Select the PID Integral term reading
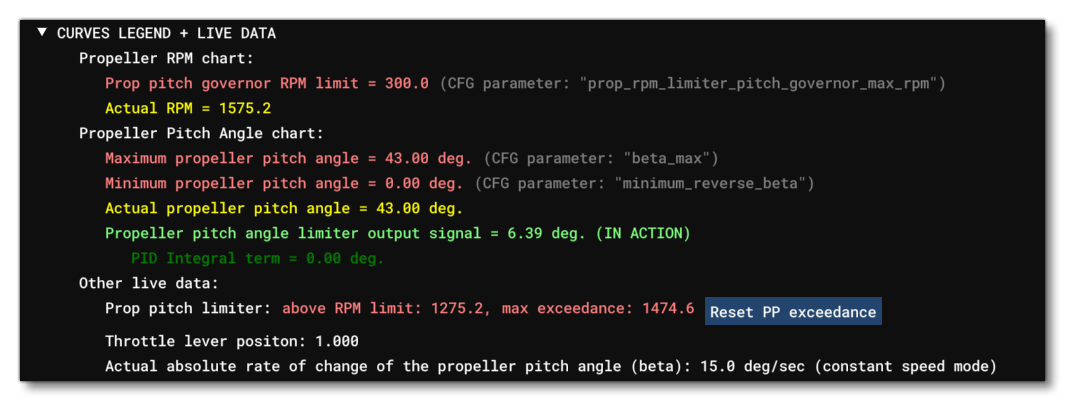The width and height of the screenshot is (1065, 401). click(257, 258)
